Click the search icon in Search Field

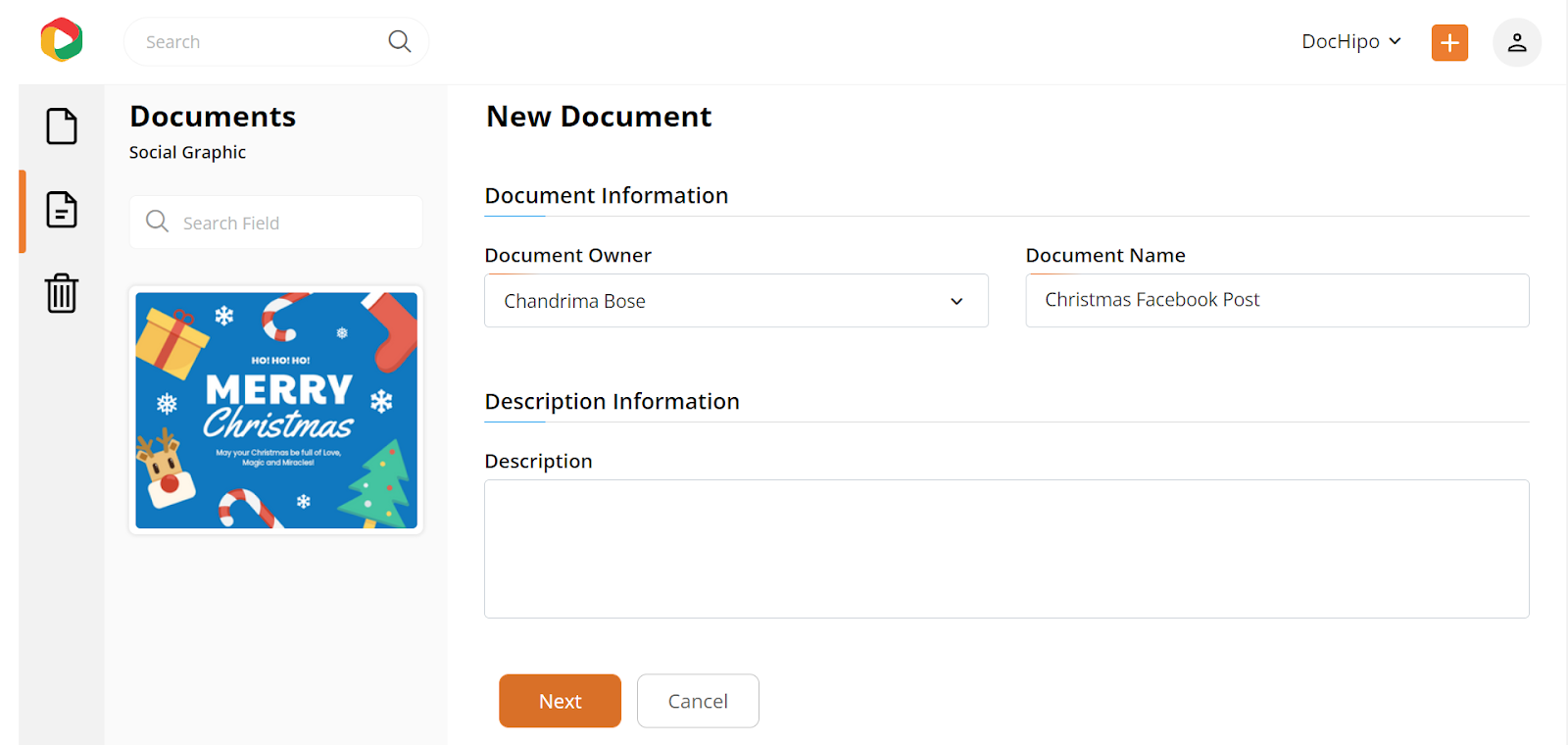(157, 222)
